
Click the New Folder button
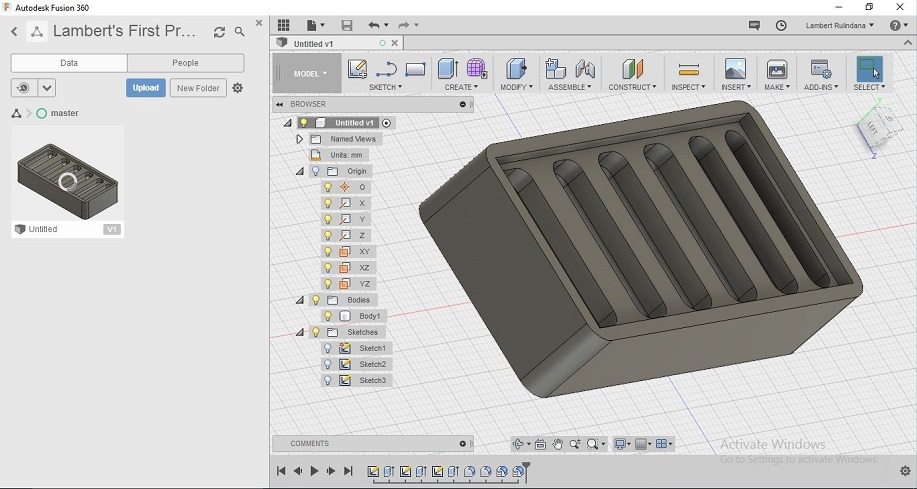tap(198, 88)
